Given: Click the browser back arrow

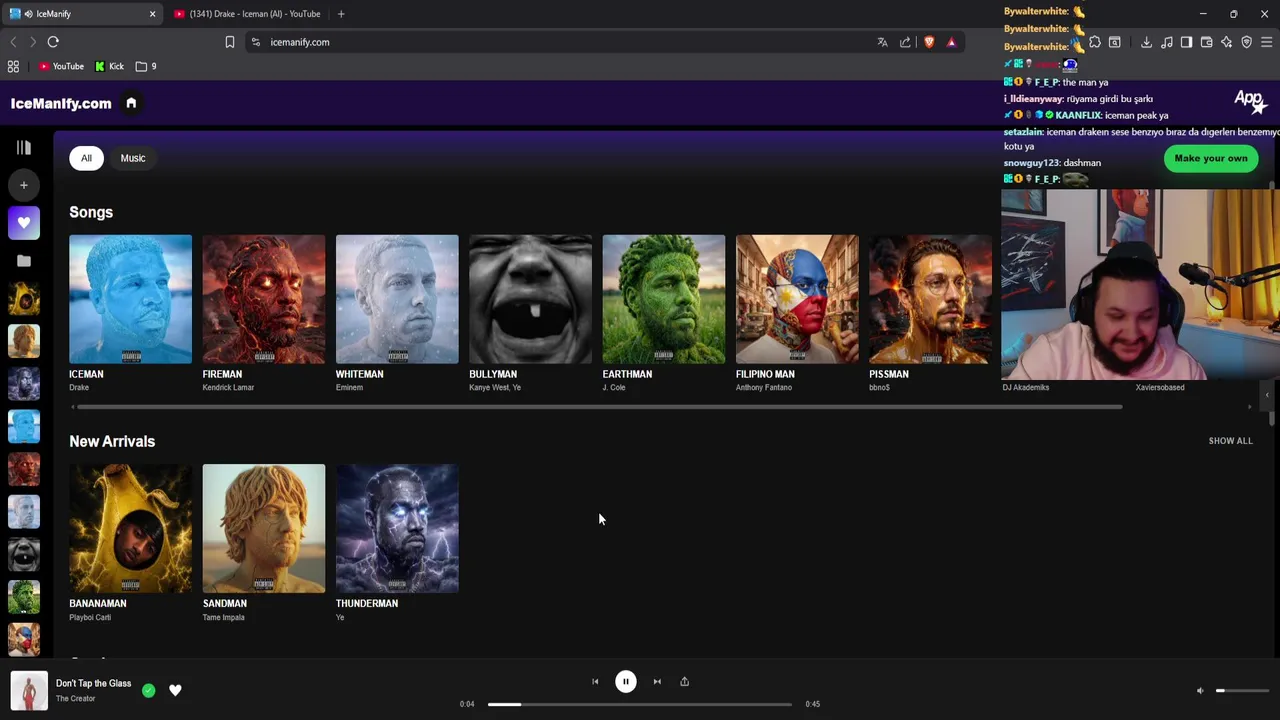Looking at the screenshot, I should (13, 42).
